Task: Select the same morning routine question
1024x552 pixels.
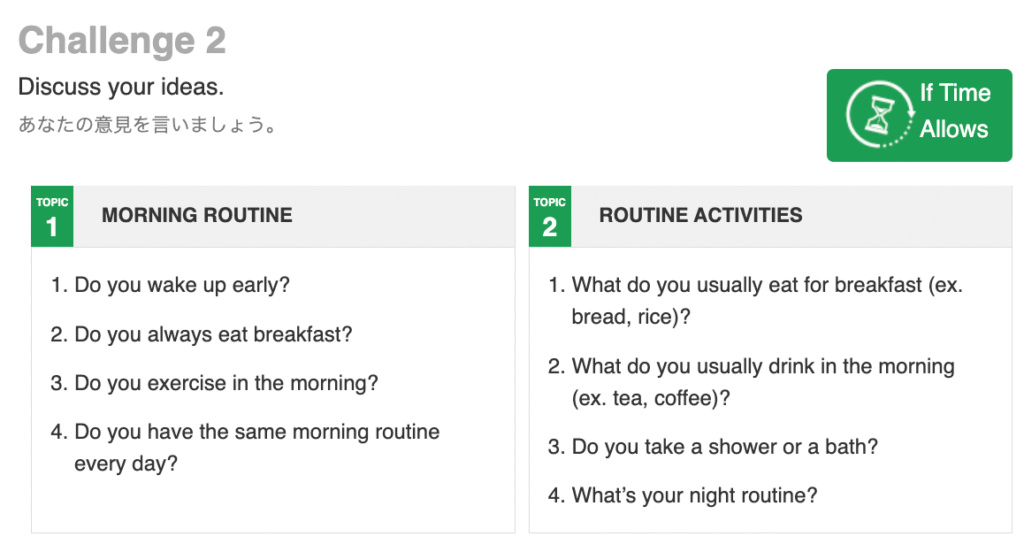Action: [245, 447]
